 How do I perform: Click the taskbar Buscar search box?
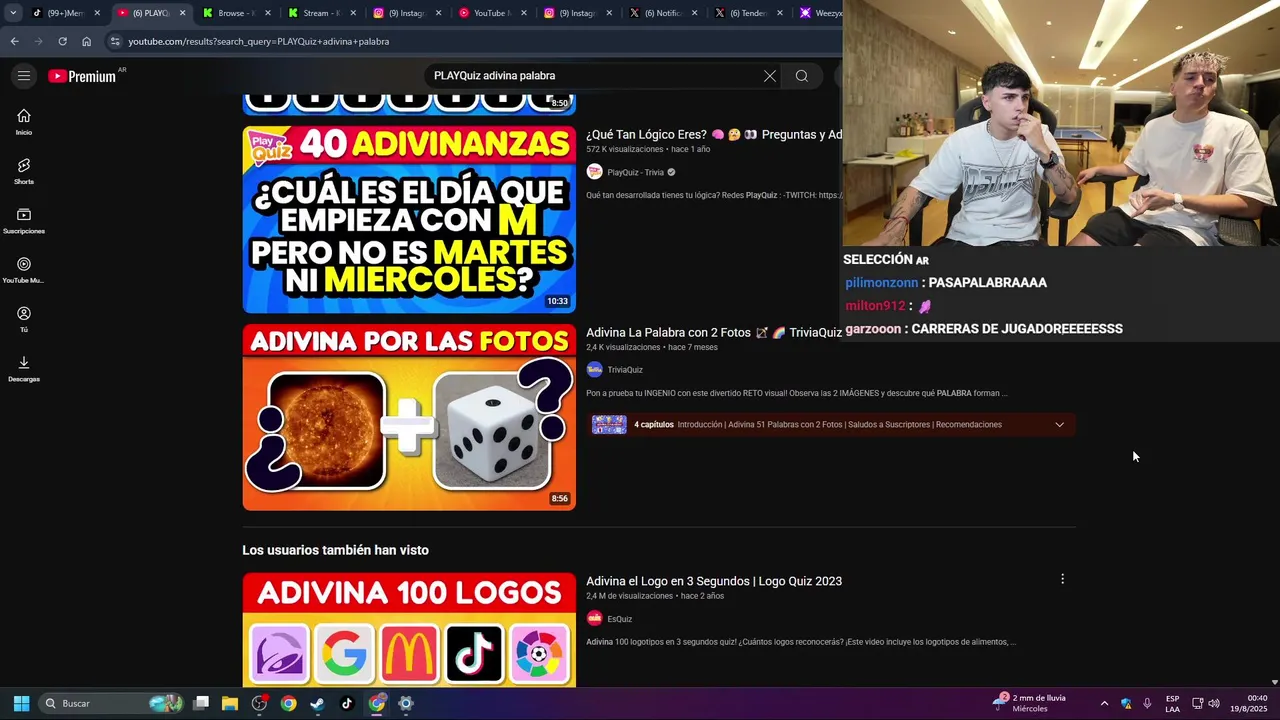[x=112, y=703]
